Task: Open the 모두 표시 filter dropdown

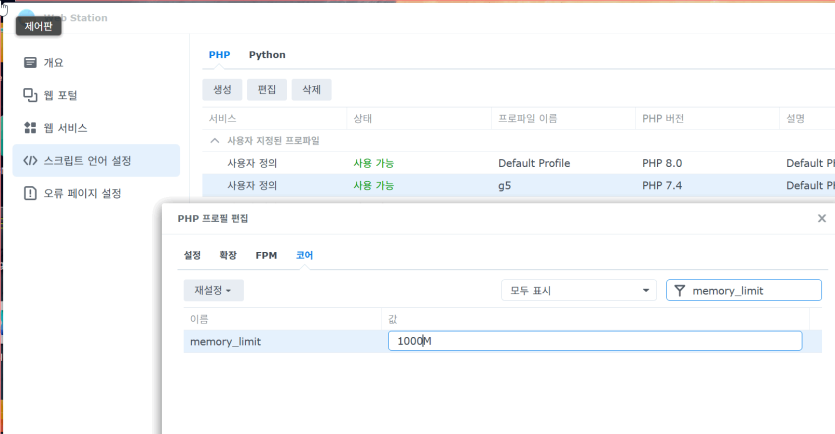Action: [579, 290]
